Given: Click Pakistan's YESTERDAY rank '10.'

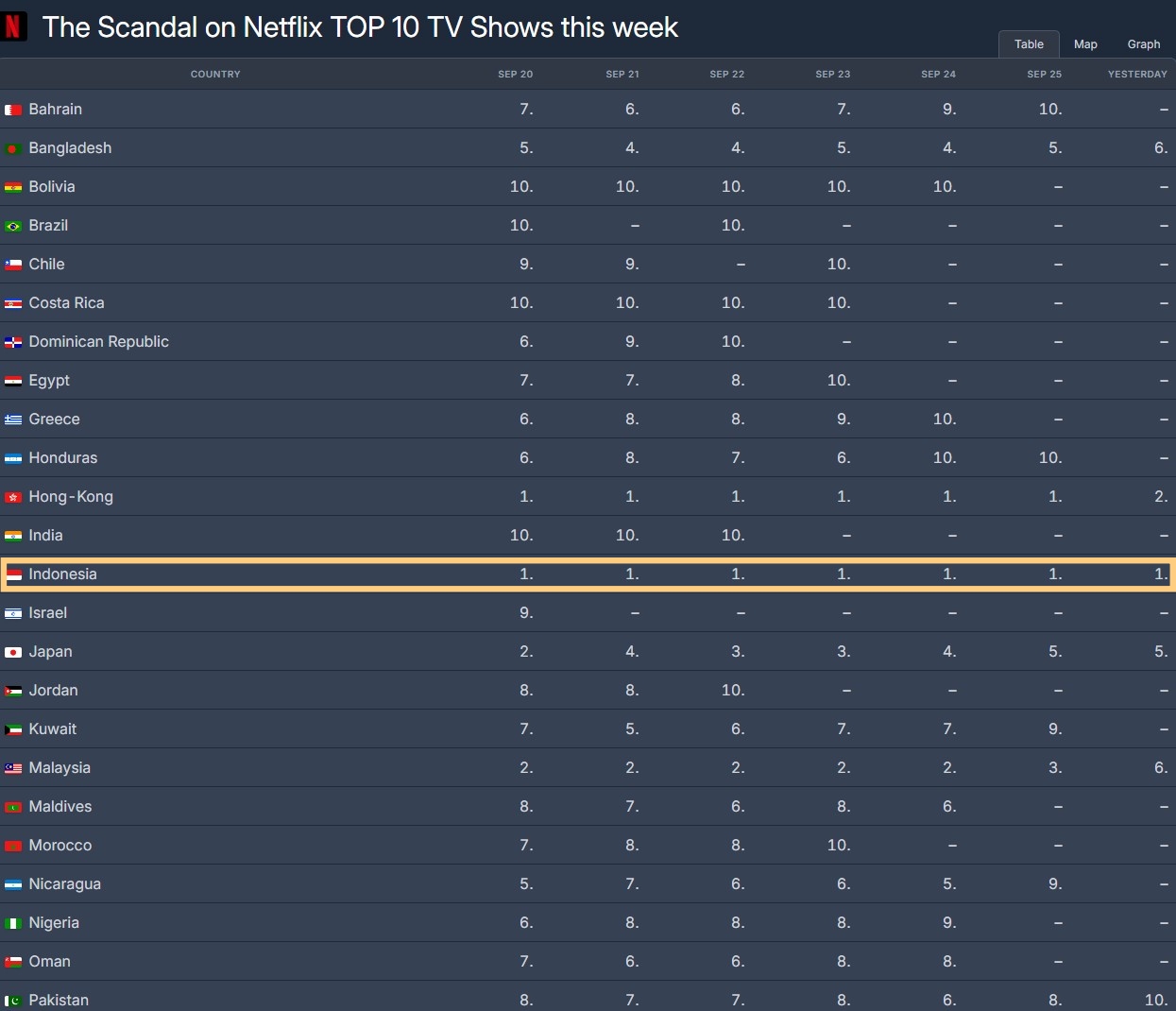Looking at the screenshot, I should click(x=1156, y=1001).
